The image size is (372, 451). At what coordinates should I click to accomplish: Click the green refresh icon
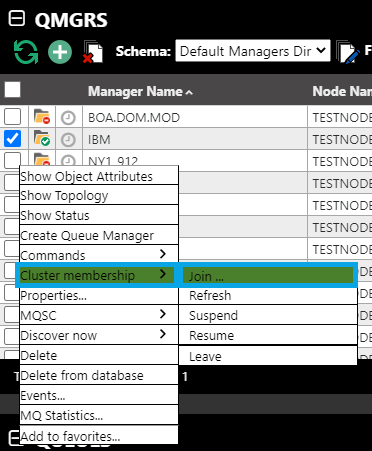[26, 52]
